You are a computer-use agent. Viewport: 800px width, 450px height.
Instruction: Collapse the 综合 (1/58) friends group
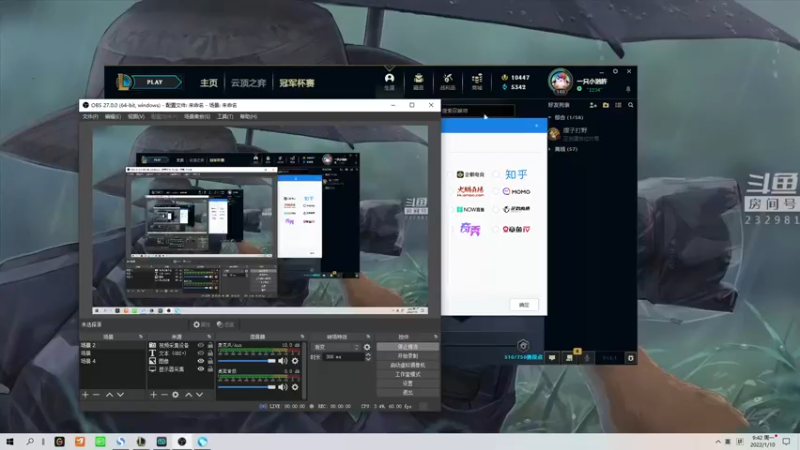(550, 117)
